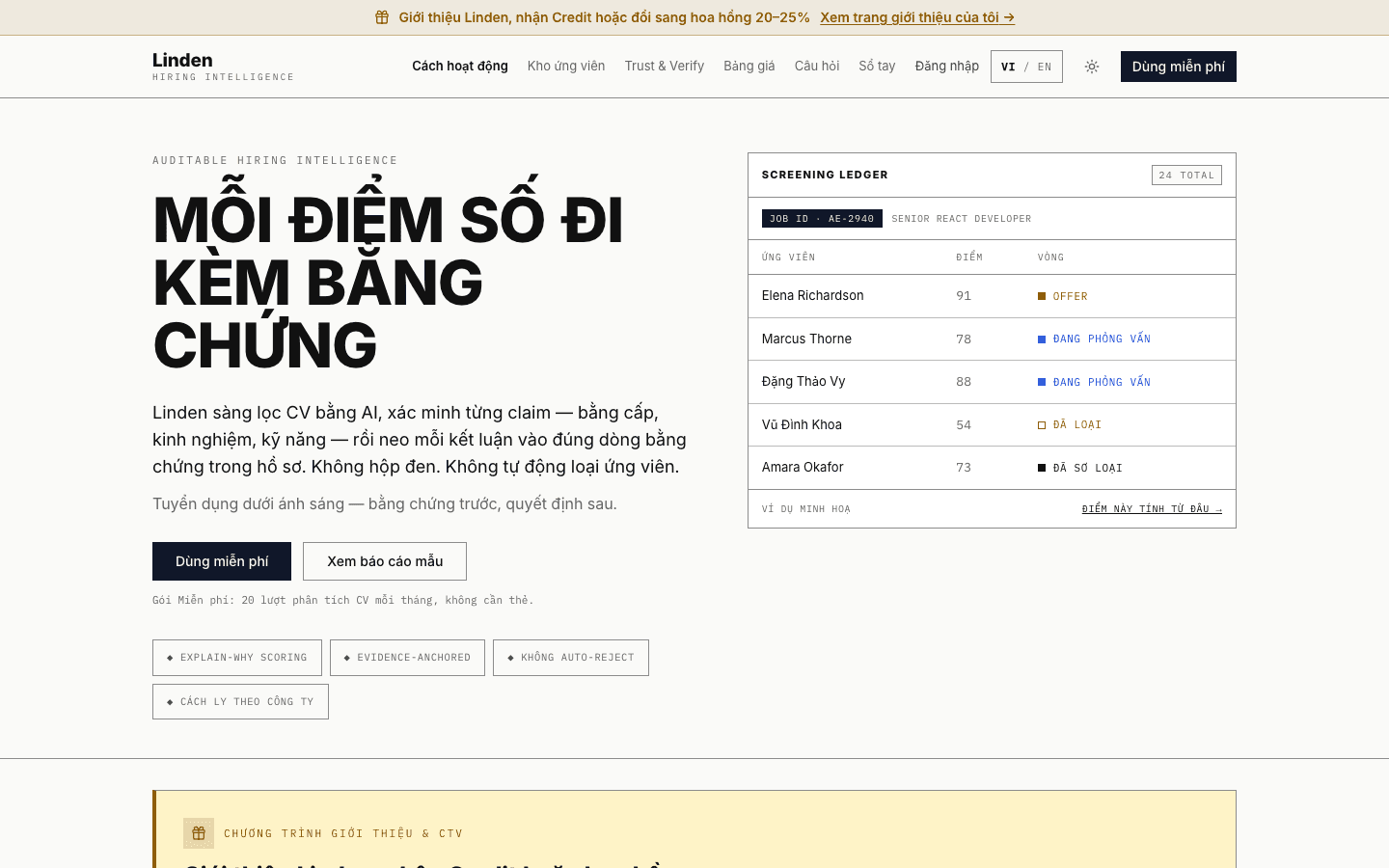Click KHÔNG AUTO-REJECT chip
The image size is (1389, 868).
(x=571, y=658)
